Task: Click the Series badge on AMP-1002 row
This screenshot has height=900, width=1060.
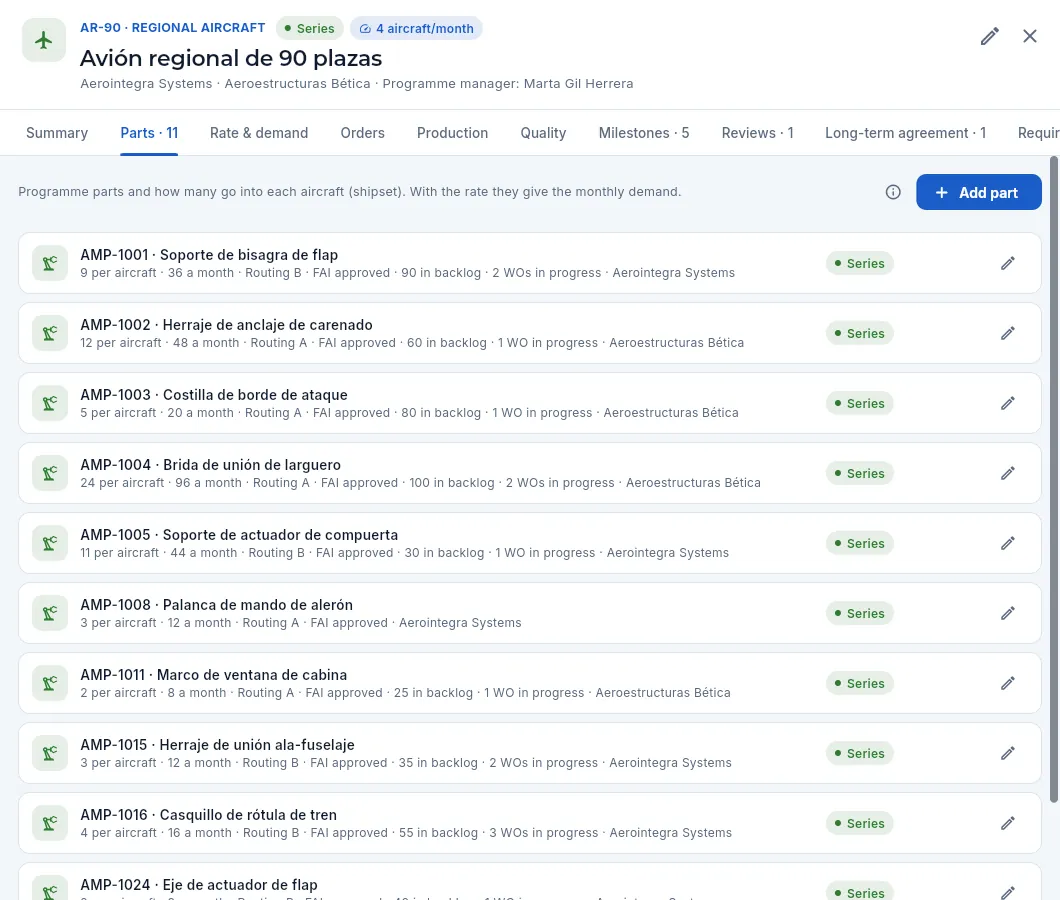Action: tap(860, 333)
